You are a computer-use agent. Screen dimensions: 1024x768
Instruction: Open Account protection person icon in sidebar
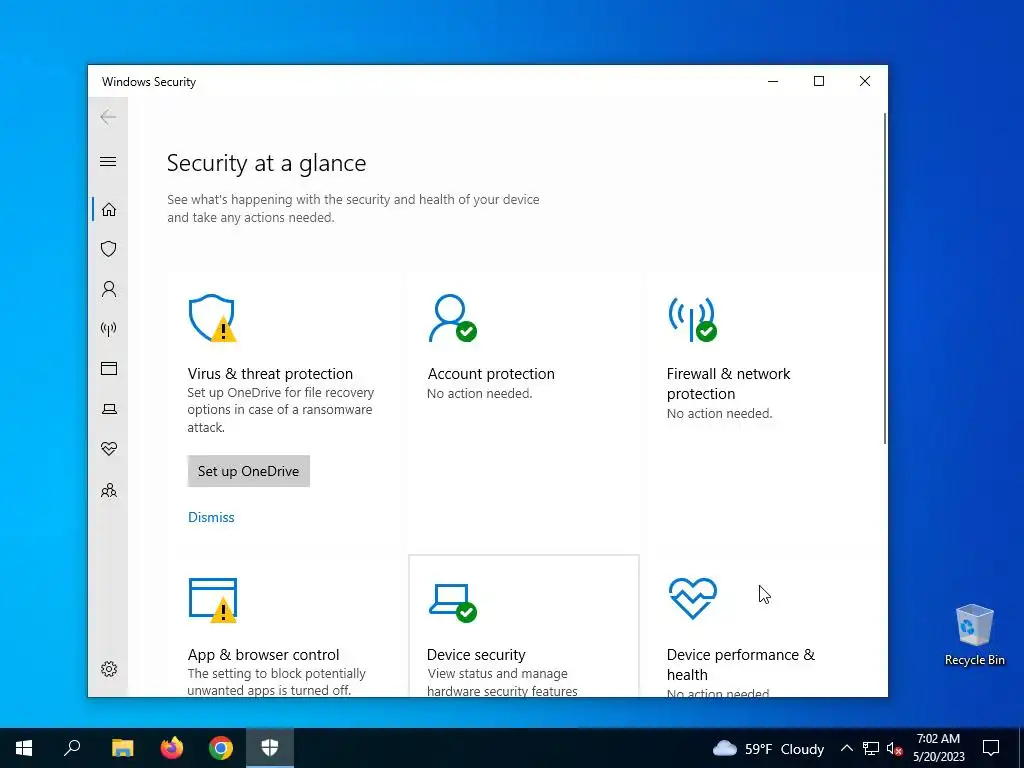point(108,289)
